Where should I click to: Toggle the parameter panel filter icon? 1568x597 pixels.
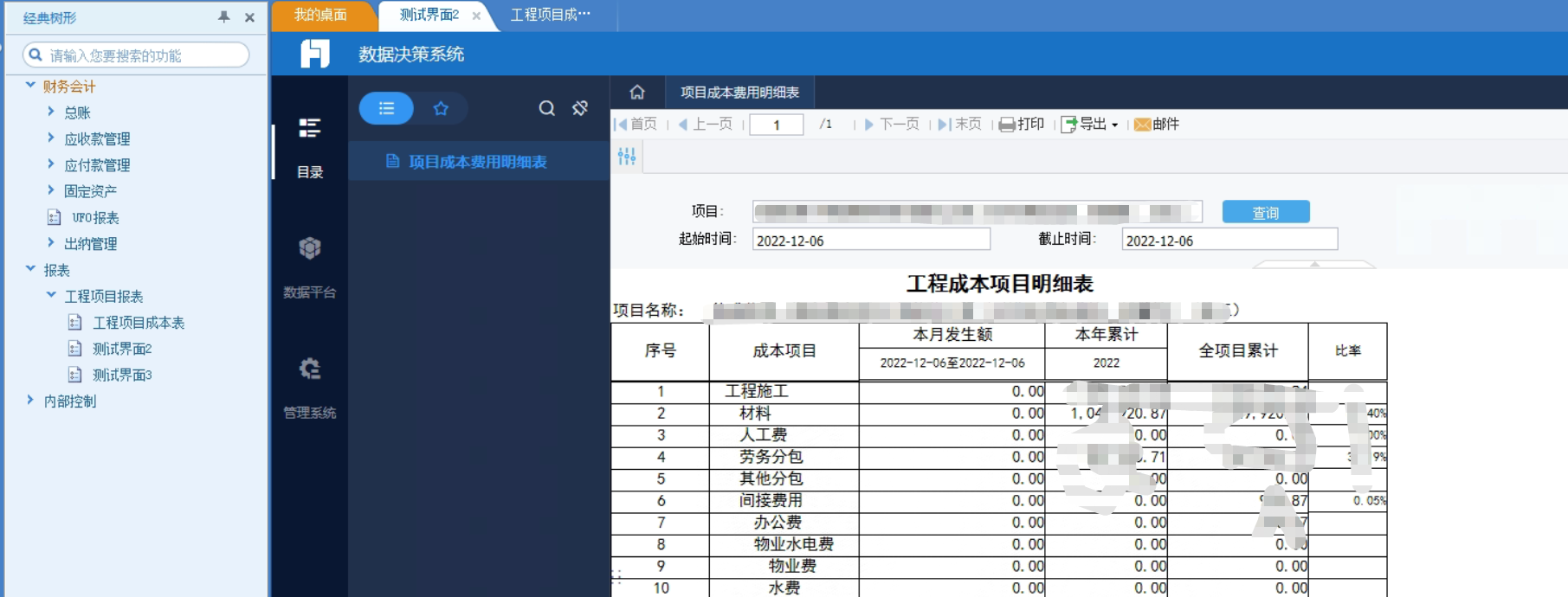coord(627,156)
